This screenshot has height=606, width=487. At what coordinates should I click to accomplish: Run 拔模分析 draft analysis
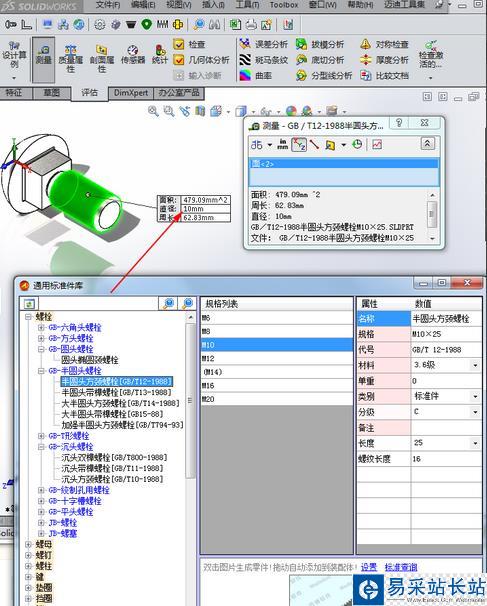[320, 44]
